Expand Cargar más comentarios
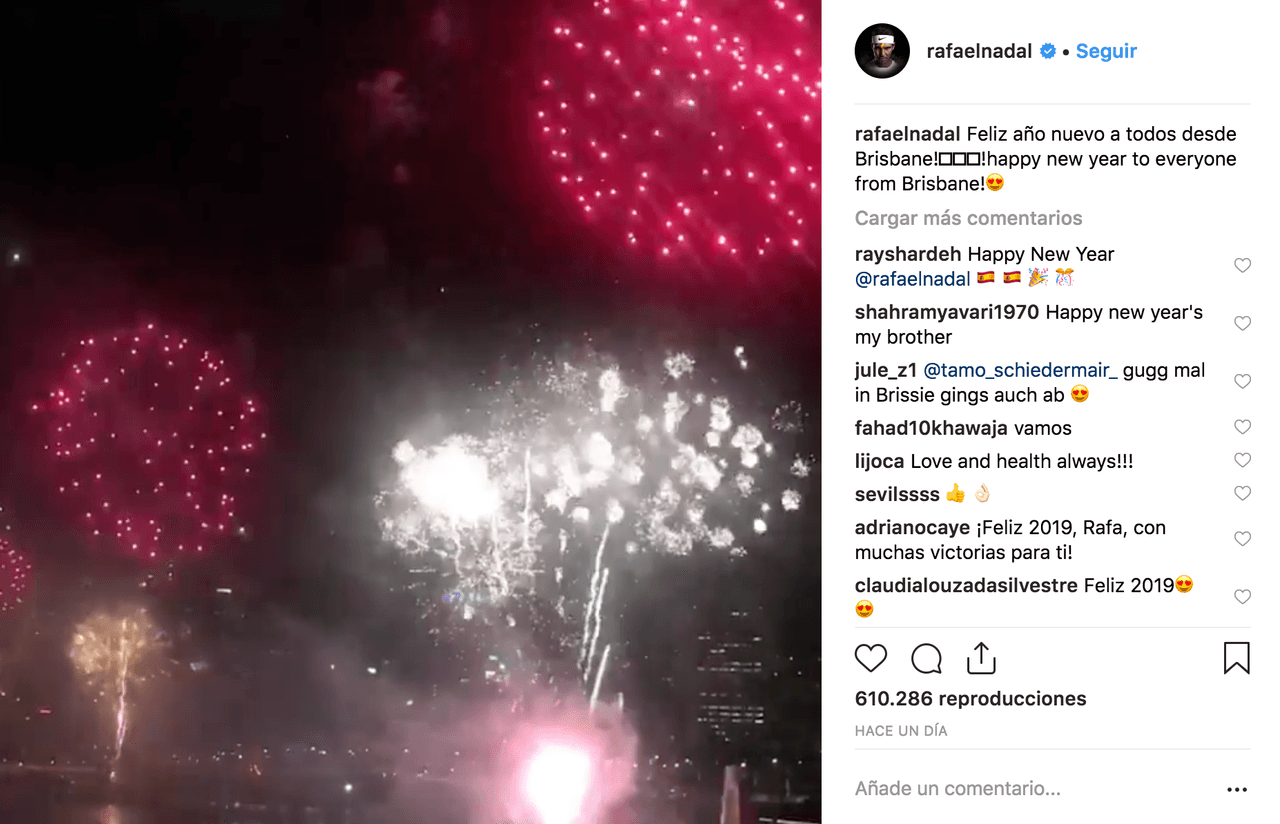1280x824 pixels. tap(968, 218)
